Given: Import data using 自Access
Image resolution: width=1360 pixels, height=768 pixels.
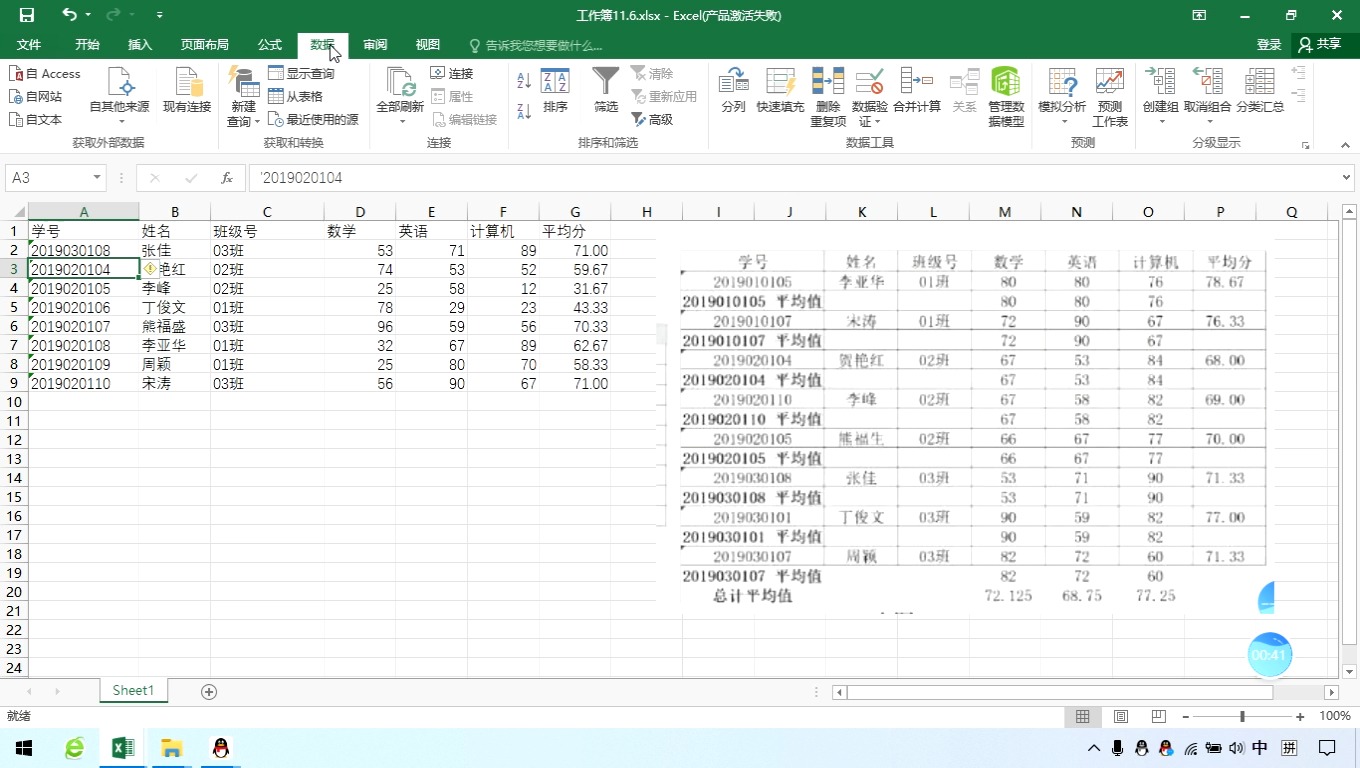Looking at the screenshot, I should [45, 73].
